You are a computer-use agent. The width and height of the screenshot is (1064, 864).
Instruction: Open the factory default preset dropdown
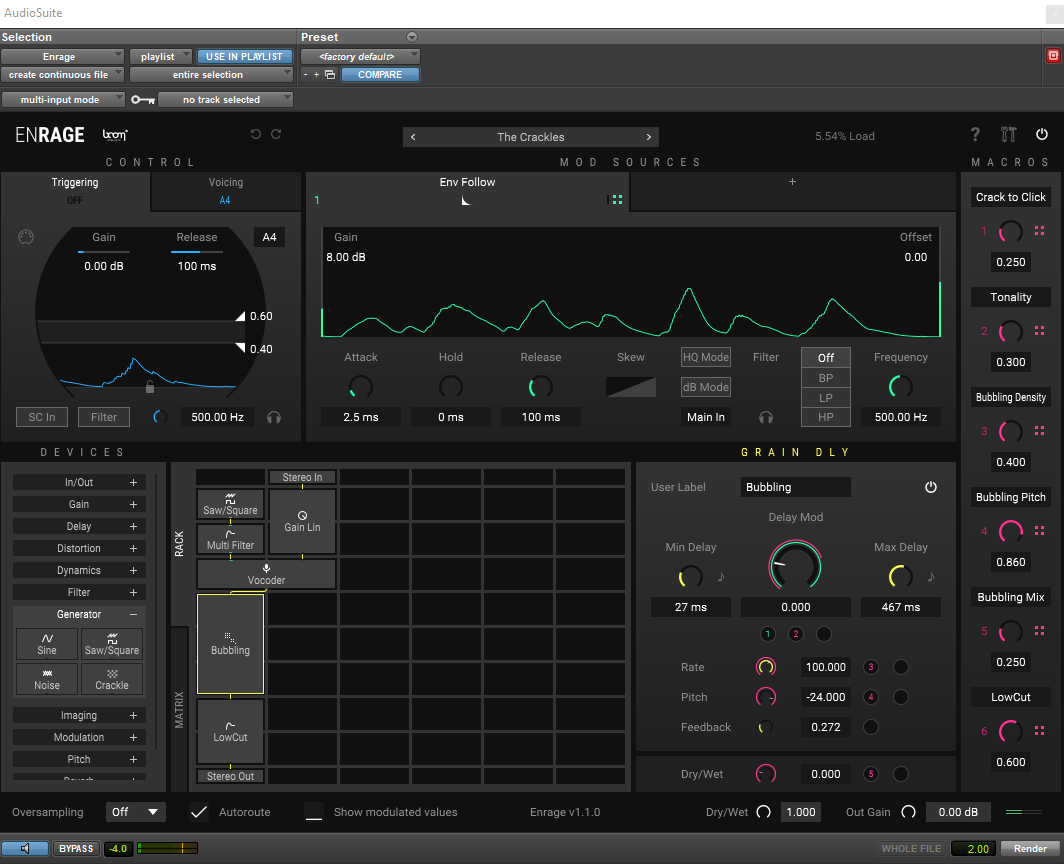[360, 57]
